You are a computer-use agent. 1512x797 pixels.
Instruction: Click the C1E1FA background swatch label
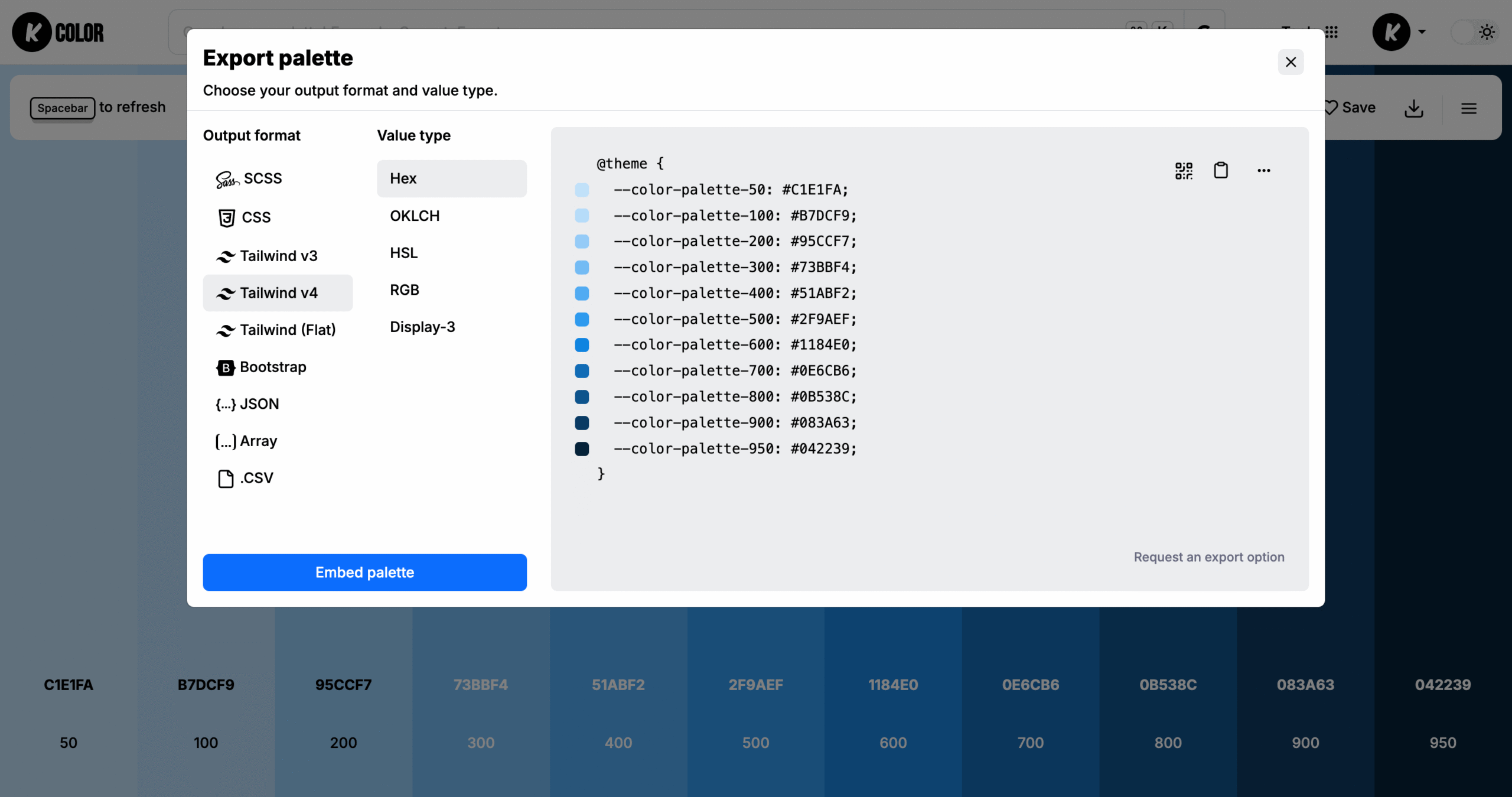pyautogui.click(x=69, y=685)
